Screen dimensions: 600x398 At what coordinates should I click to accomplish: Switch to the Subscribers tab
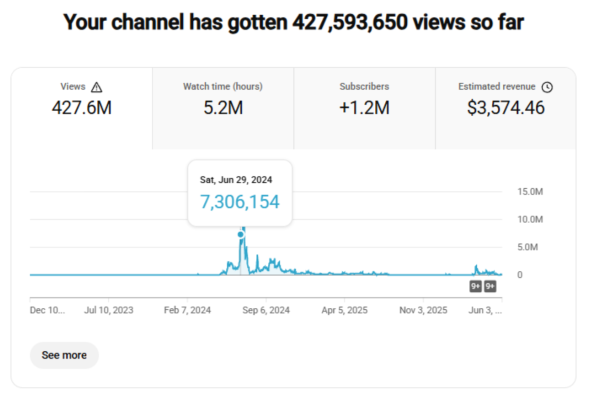coord(364,109)
